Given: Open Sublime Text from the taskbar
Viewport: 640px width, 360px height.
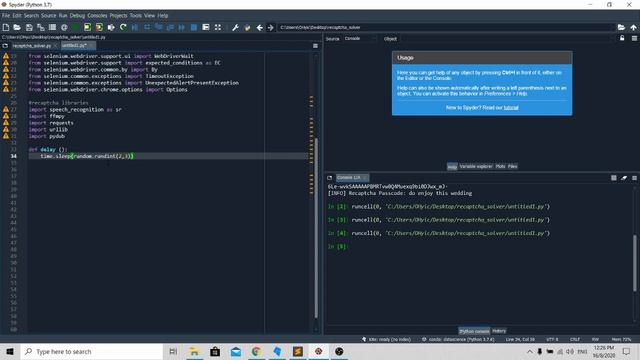Looking at the screenshot, I should coord(298,351).
